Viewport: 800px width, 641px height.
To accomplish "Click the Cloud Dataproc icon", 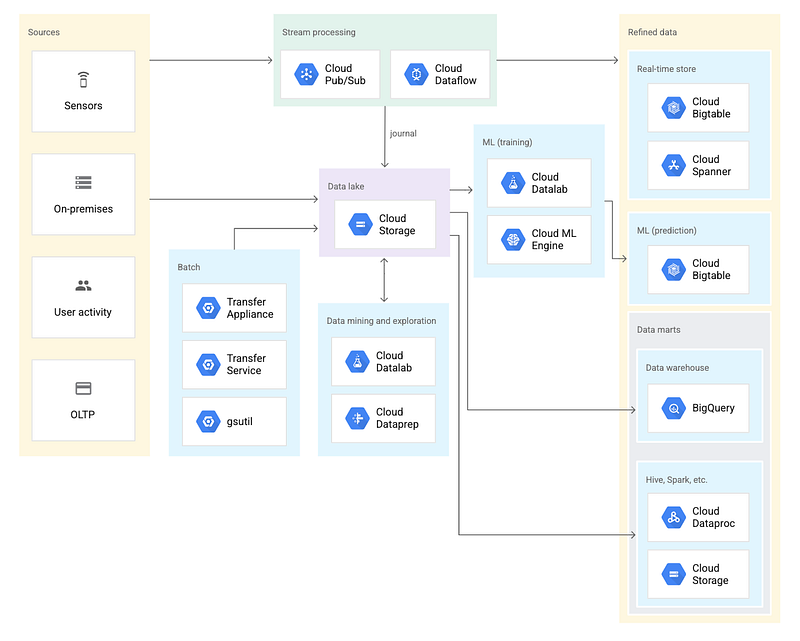I will 673,517.
